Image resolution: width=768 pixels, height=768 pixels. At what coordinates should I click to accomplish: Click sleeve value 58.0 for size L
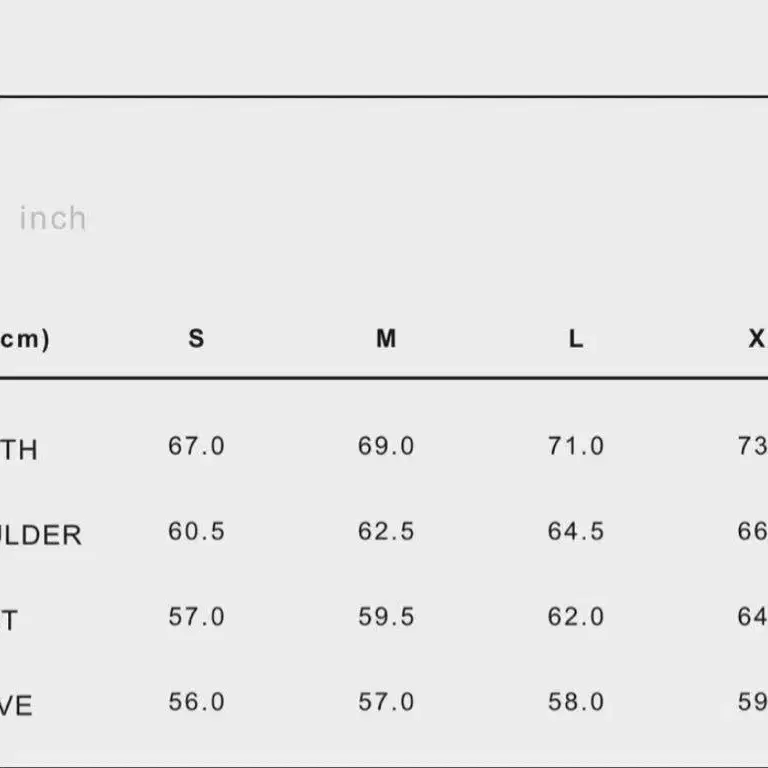coord(576,702)
